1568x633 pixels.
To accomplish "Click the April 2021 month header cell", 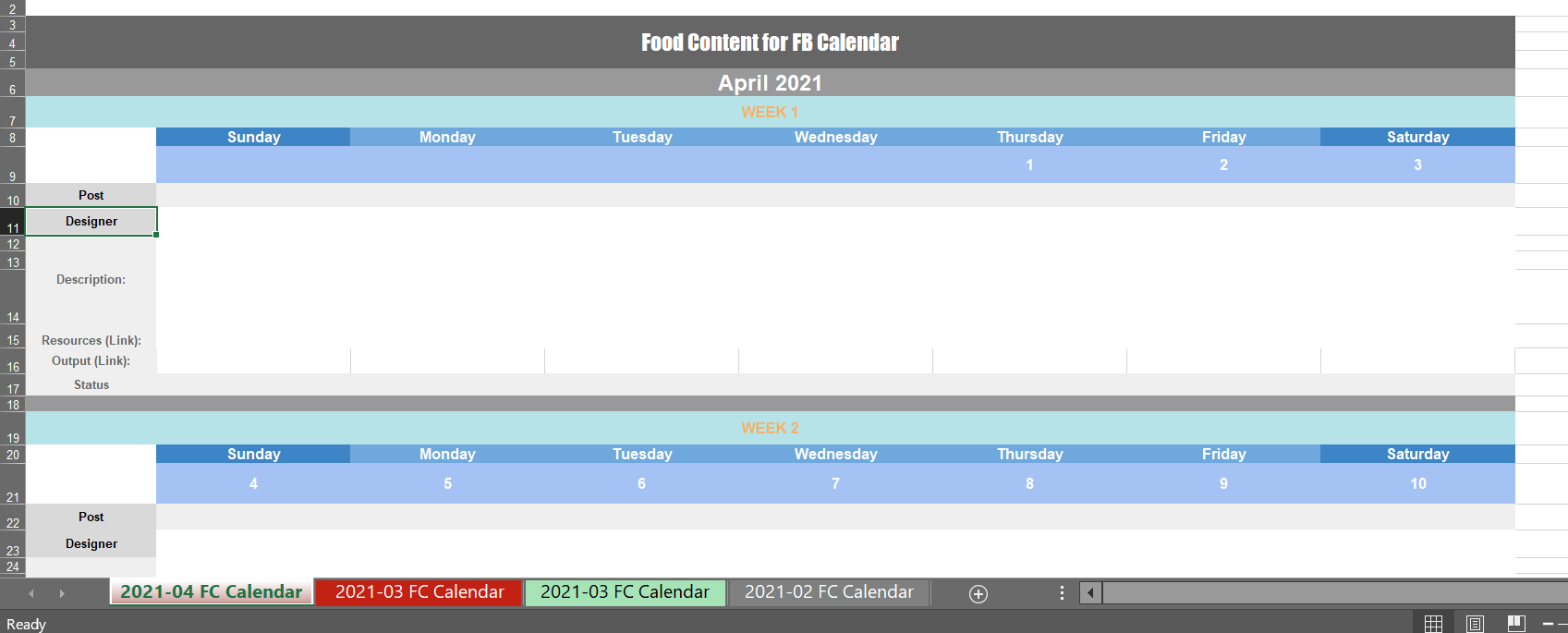I will (770, 83).
